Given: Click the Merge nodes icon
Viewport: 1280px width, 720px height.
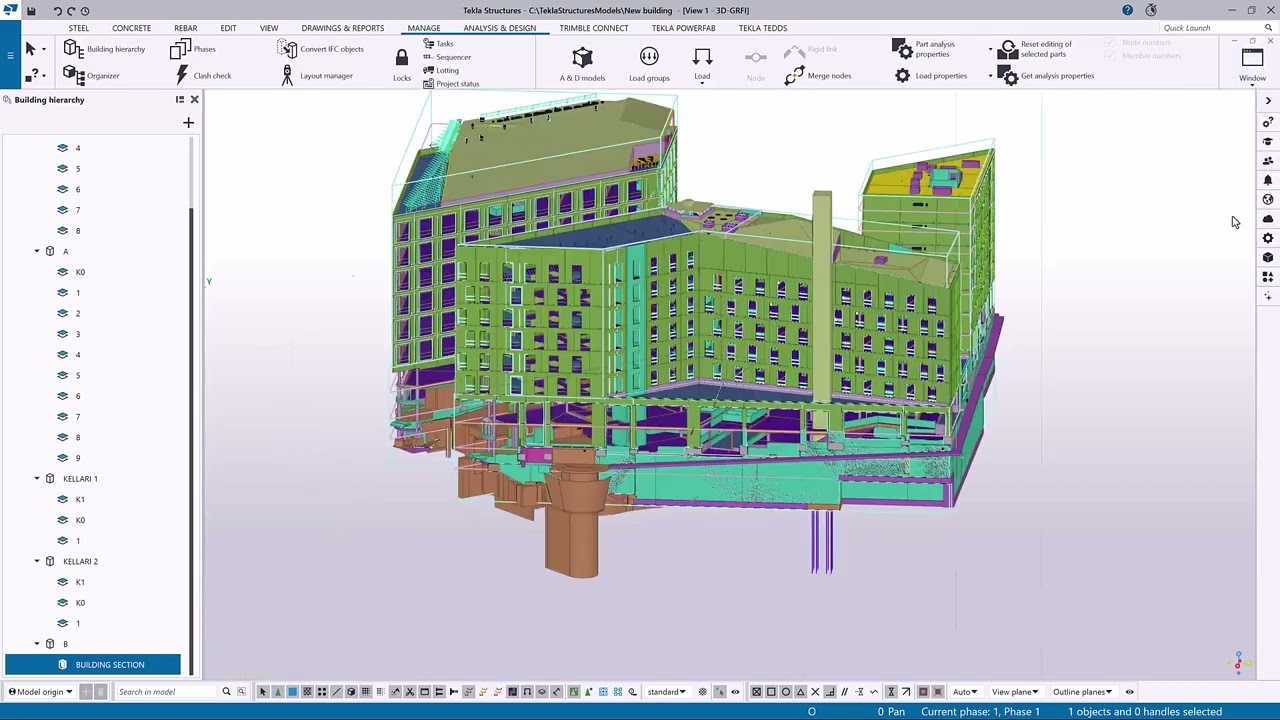Looking at the screenshot, I should (795, 75).
